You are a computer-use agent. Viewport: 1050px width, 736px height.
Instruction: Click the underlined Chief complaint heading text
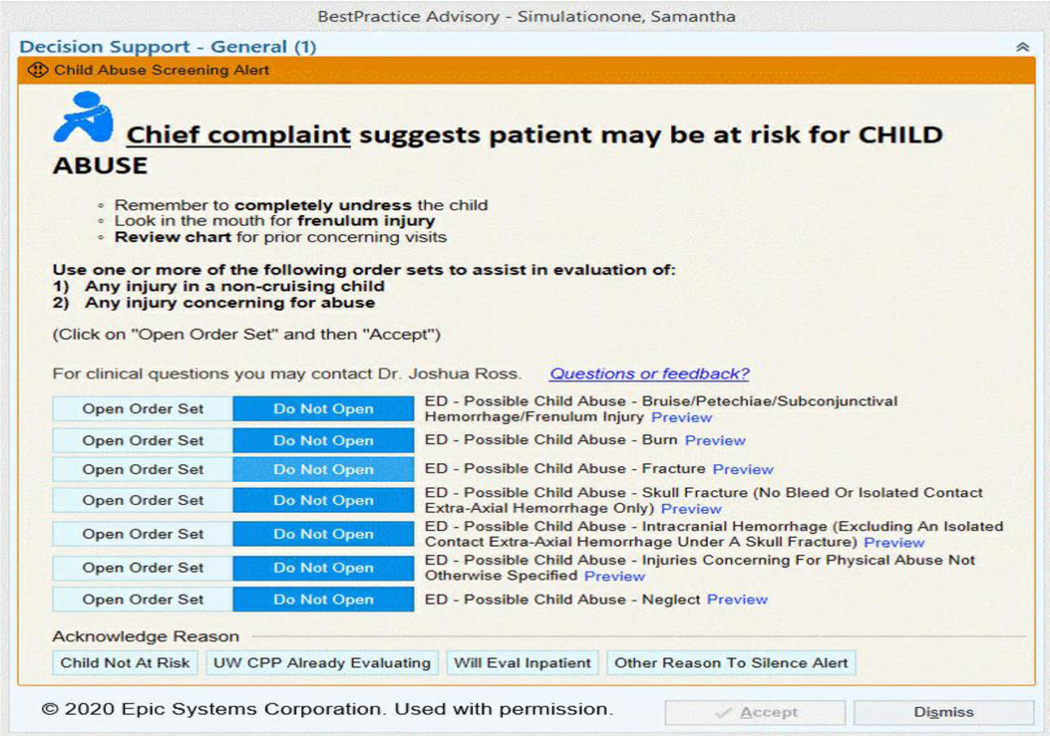click(x=238, y=135)
